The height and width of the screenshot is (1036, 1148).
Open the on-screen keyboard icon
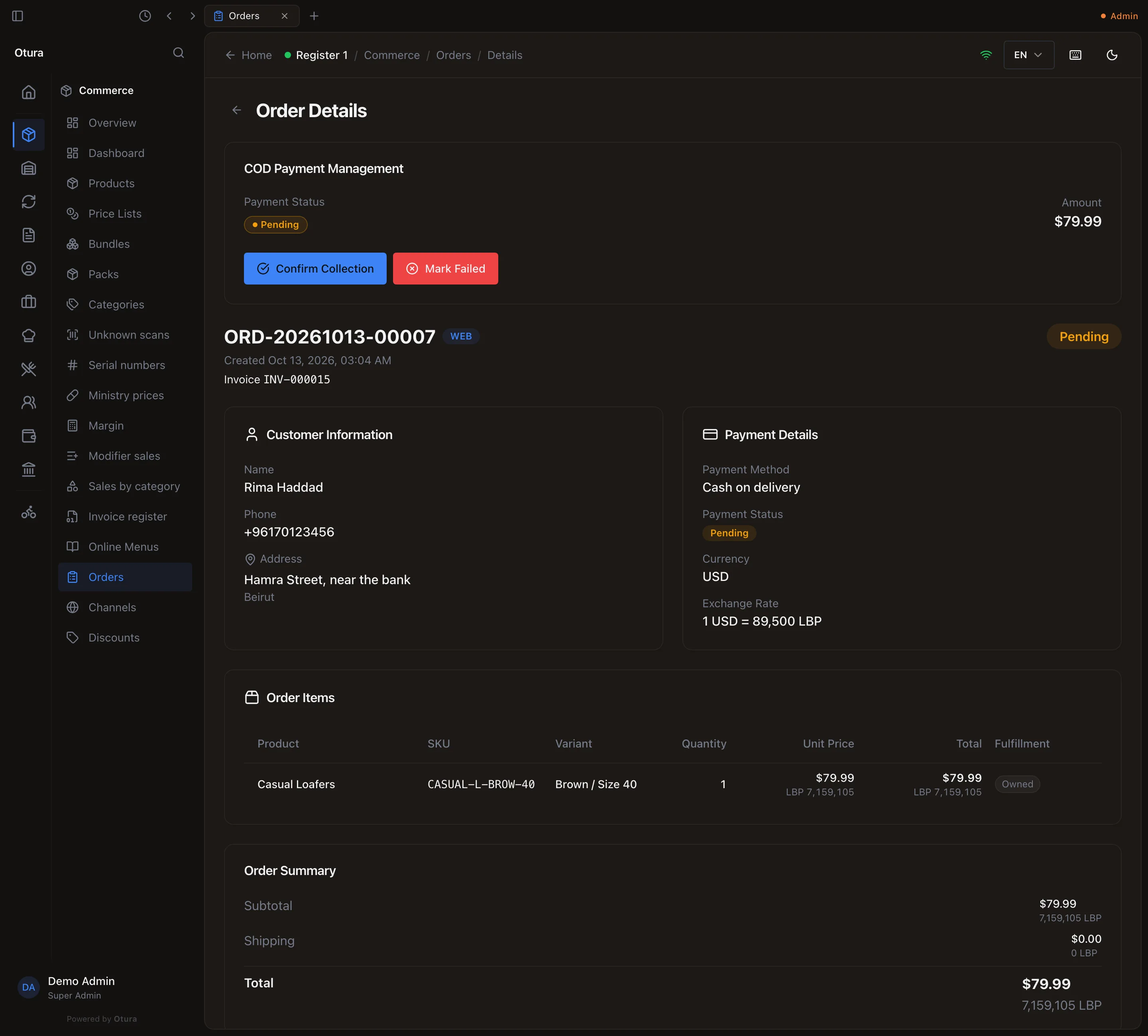(x=1075, y=55)
